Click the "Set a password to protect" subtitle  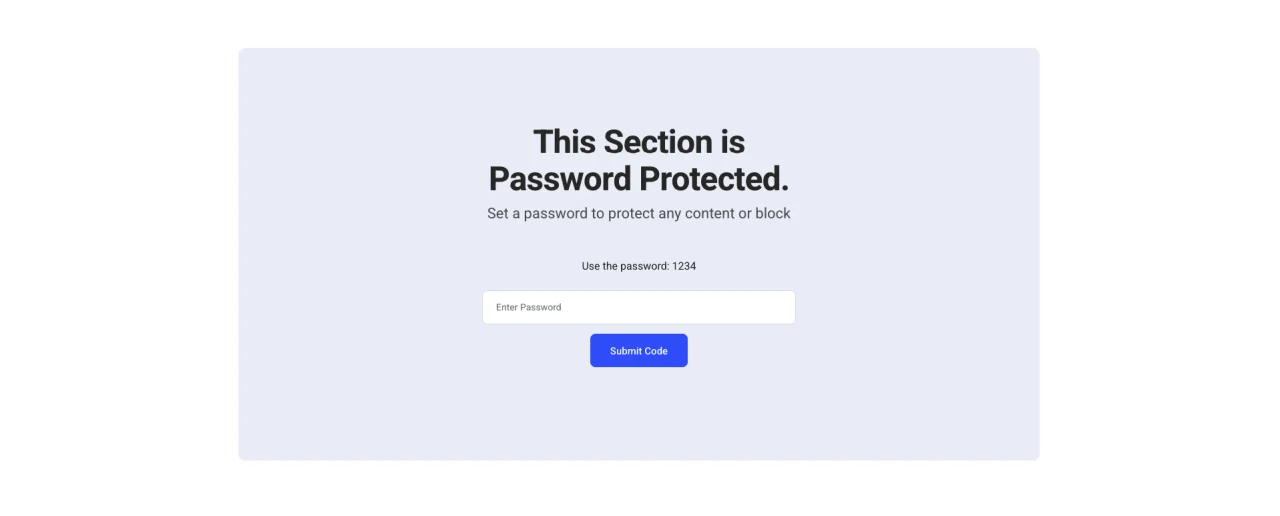[638, 213]
